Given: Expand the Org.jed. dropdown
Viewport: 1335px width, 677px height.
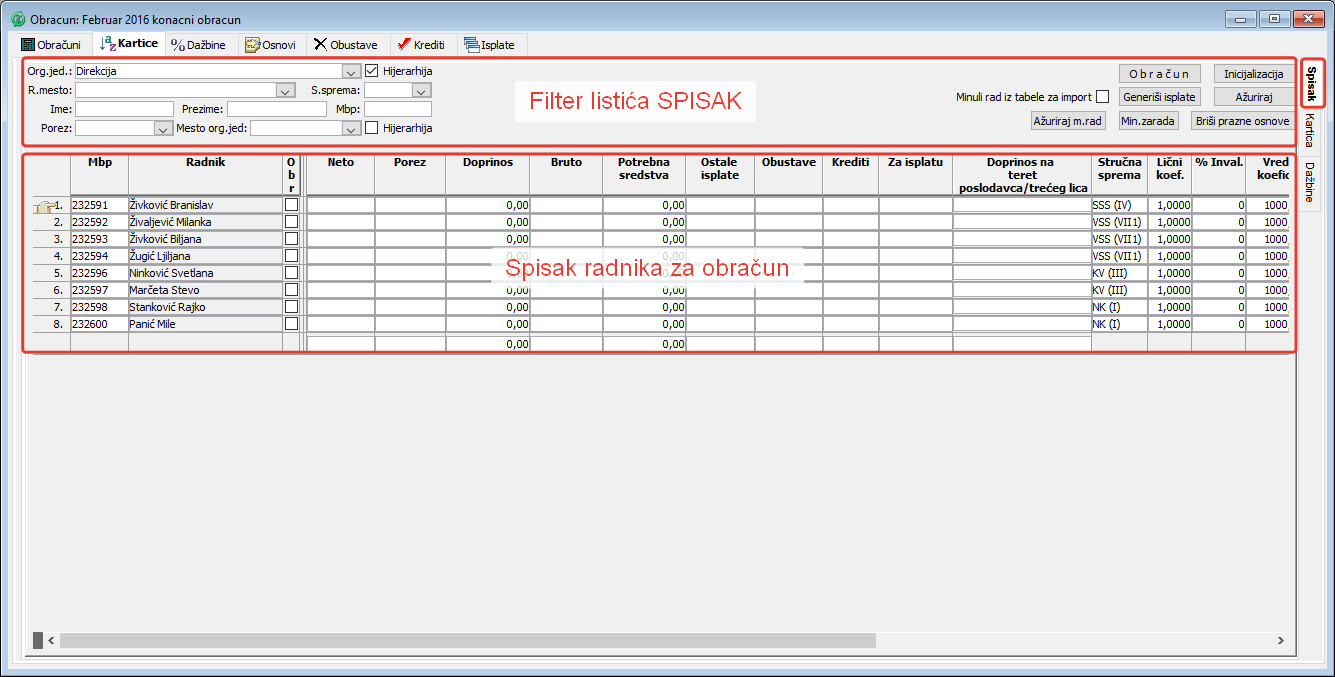Looking at the screenshot, I should click(x=351, y=72).
